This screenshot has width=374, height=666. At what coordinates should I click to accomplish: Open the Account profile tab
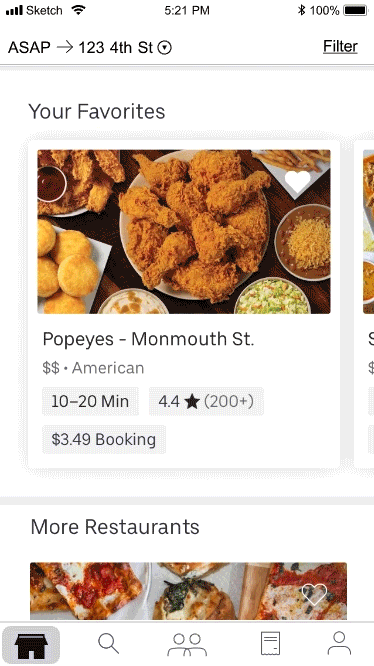[x=339, y=643]
